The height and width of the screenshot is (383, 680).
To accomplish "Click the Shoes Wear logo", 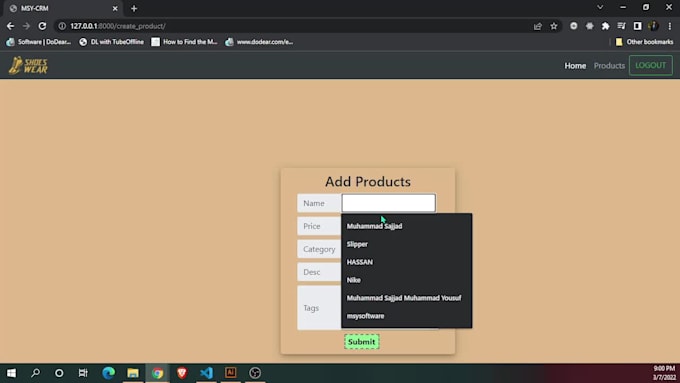I will click(x=29, y=65).
